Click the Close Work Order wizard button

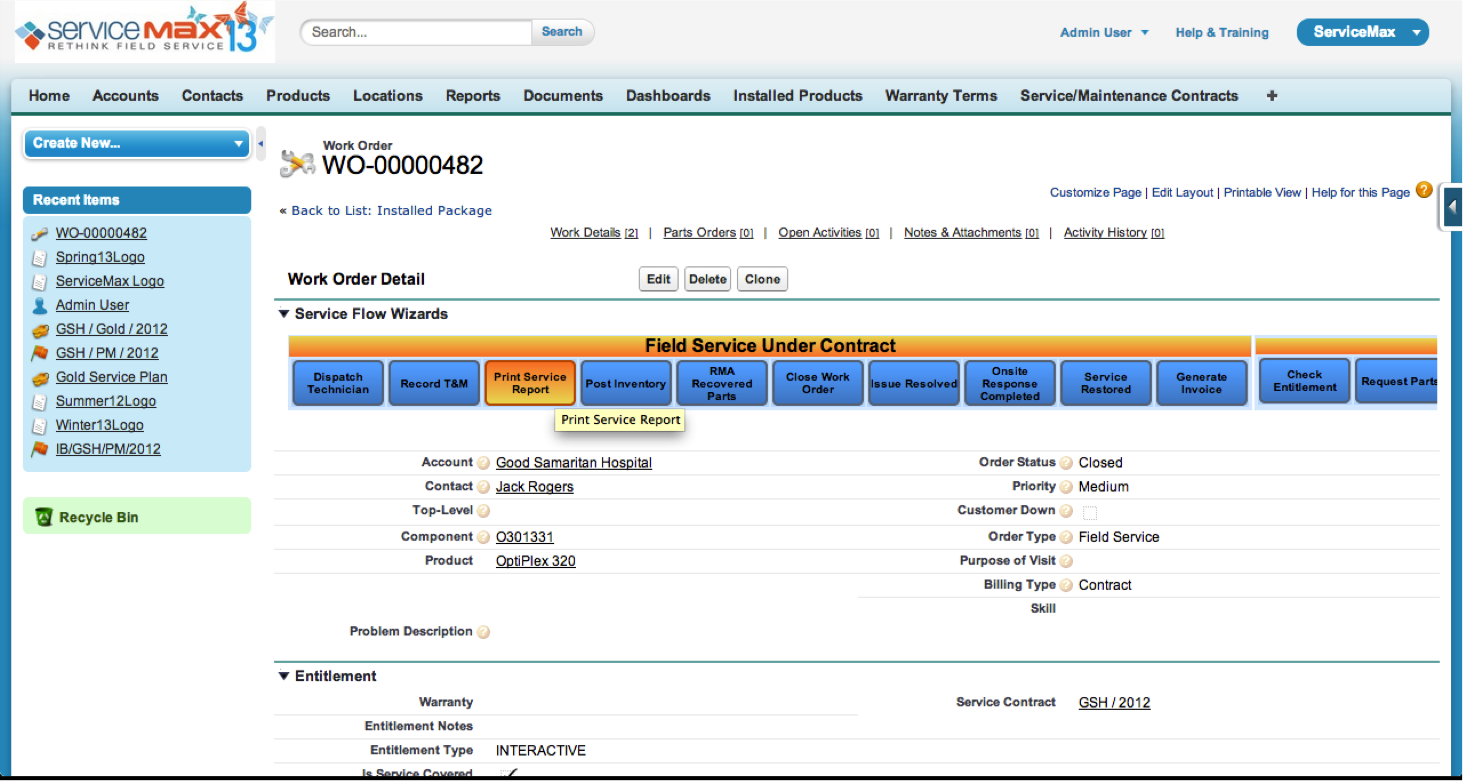818,383
